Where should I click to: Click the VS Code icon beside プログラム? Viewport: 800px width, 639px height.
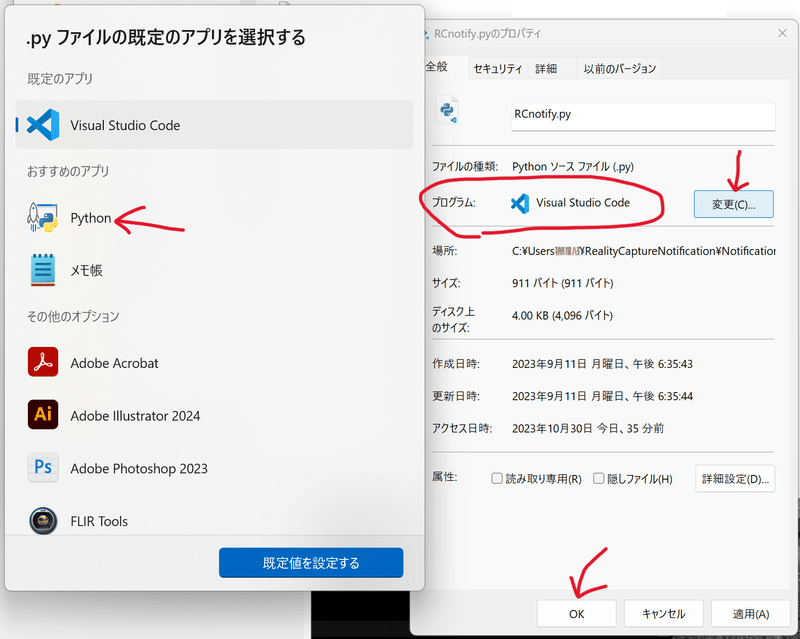click(520, 204)
